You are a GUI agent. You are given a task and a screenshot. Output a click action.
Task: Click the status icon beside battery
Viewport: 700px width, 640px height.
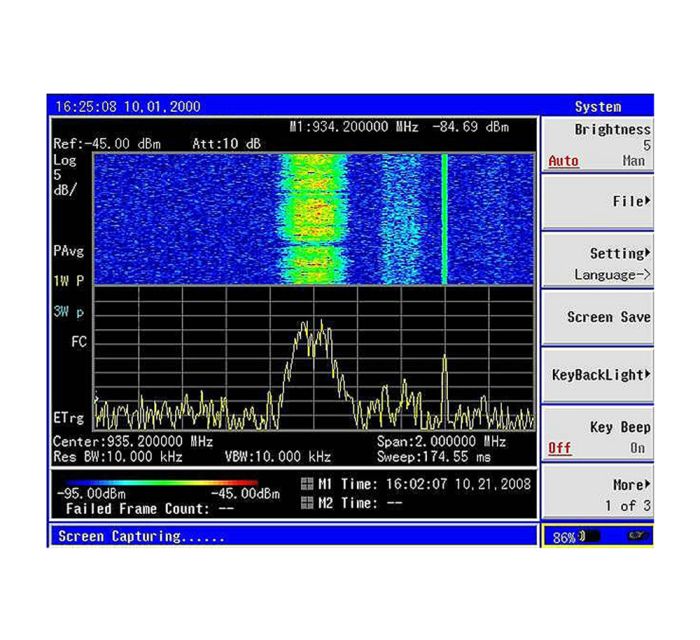click(x=637, y=536)
